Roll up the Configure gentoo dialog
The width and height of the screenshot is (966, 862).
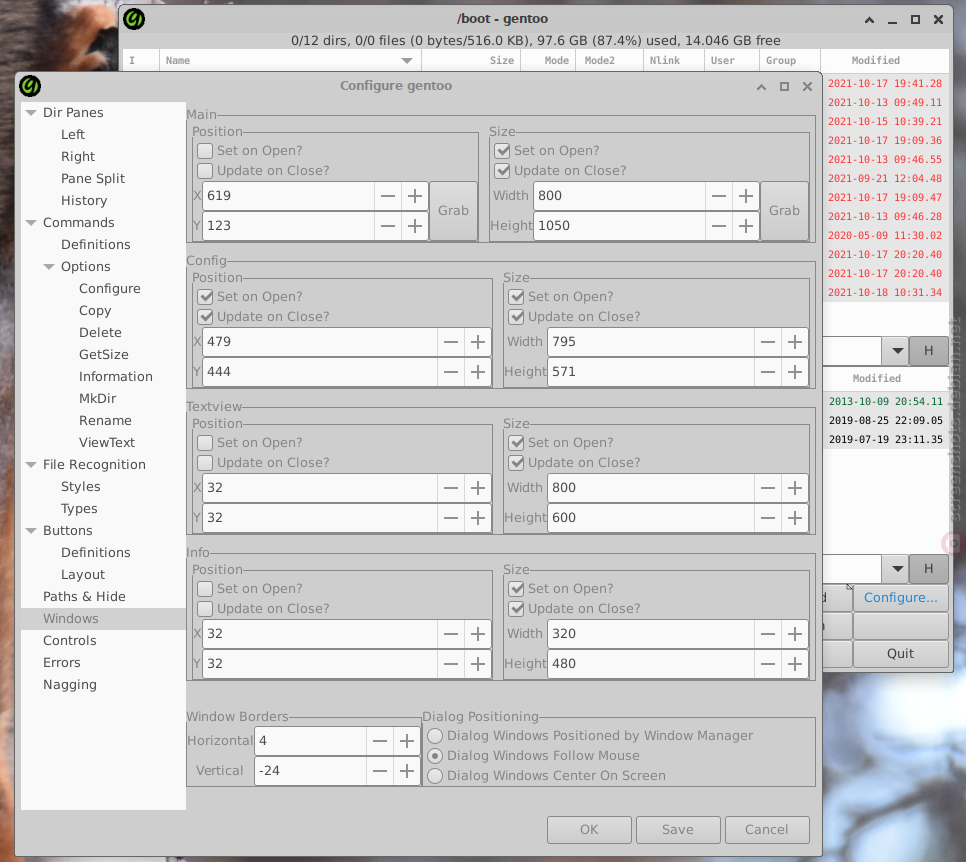761,87
